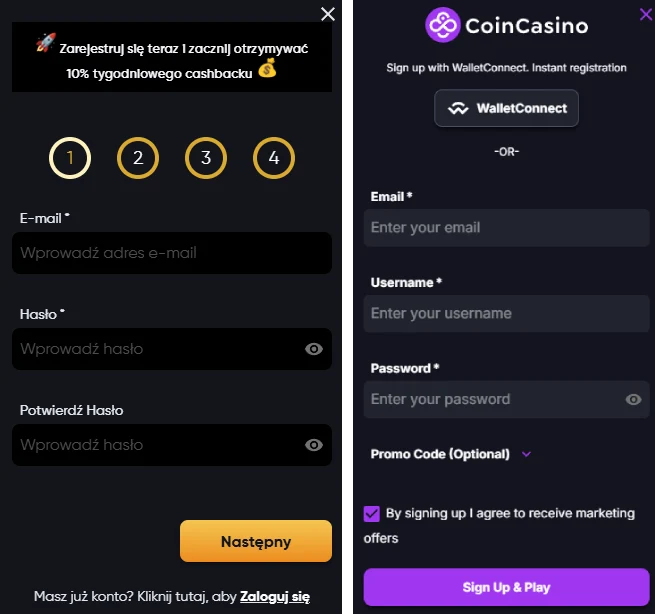Close the Polish registration form with the white X
The width and height of the screenshot is (655, 614).
pos(328,14)
